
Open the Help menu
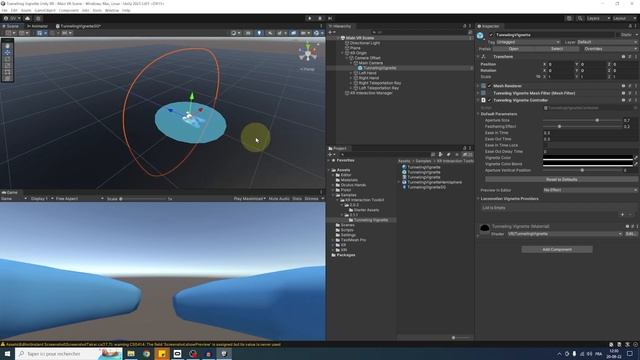tap(127, 10)
